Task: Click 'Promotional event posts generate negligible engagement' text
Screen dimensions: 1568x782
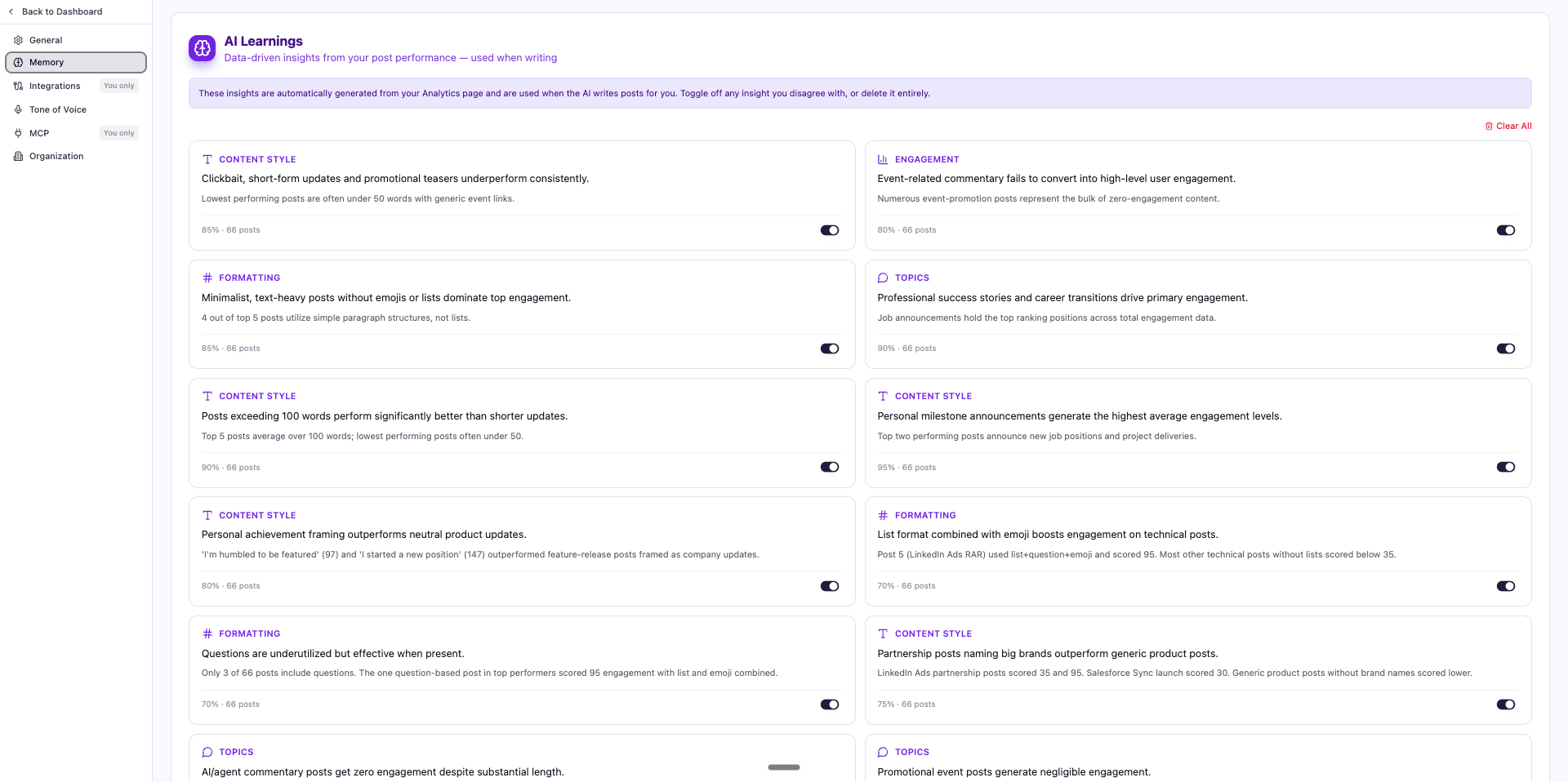Action: pyautogui.click(x=1013, y=772)
